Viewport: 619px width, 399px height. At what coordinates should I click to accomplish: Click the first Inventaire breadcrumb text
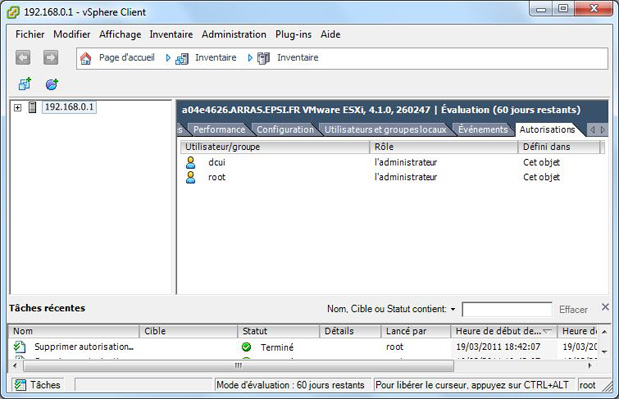(216, 58)
